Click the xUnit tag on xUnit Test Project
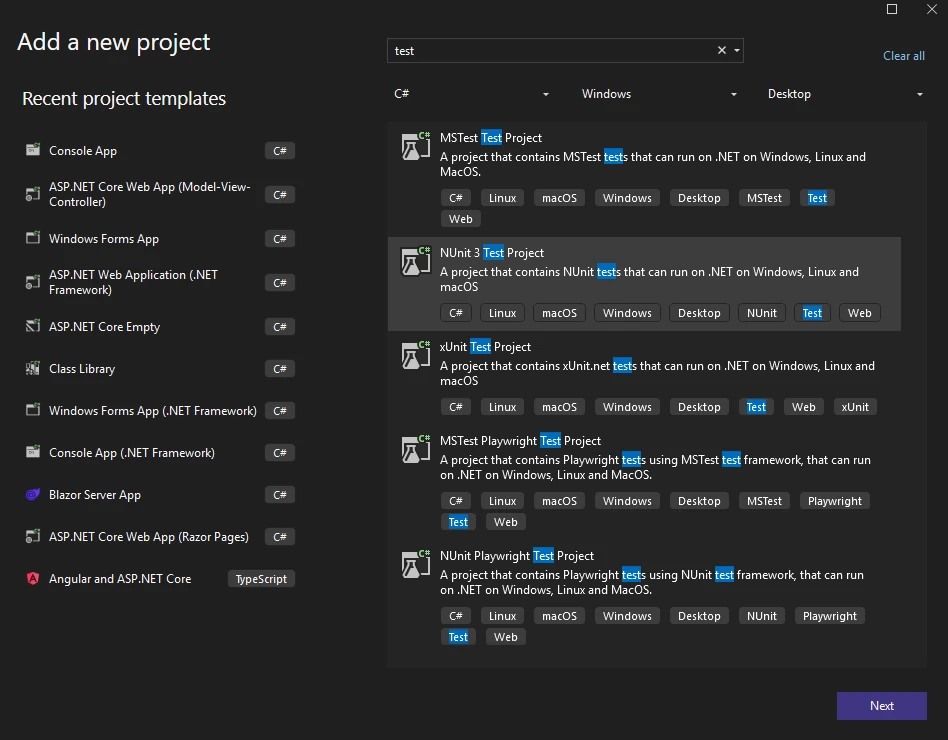948x740 pixels. 855,407
